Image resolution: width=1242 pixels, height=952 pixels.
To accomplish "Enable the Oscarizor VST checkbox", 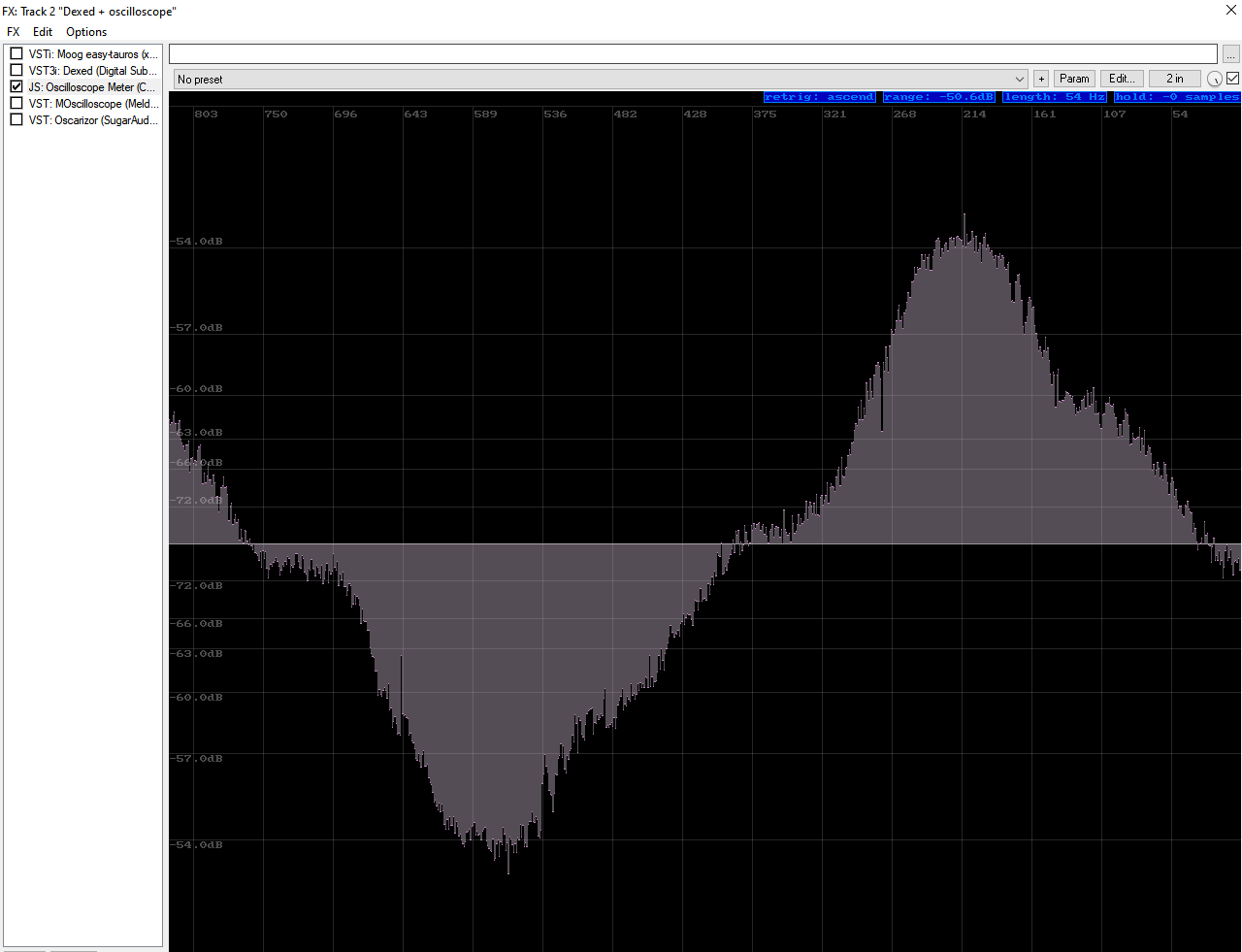I will tap(16, 120).
